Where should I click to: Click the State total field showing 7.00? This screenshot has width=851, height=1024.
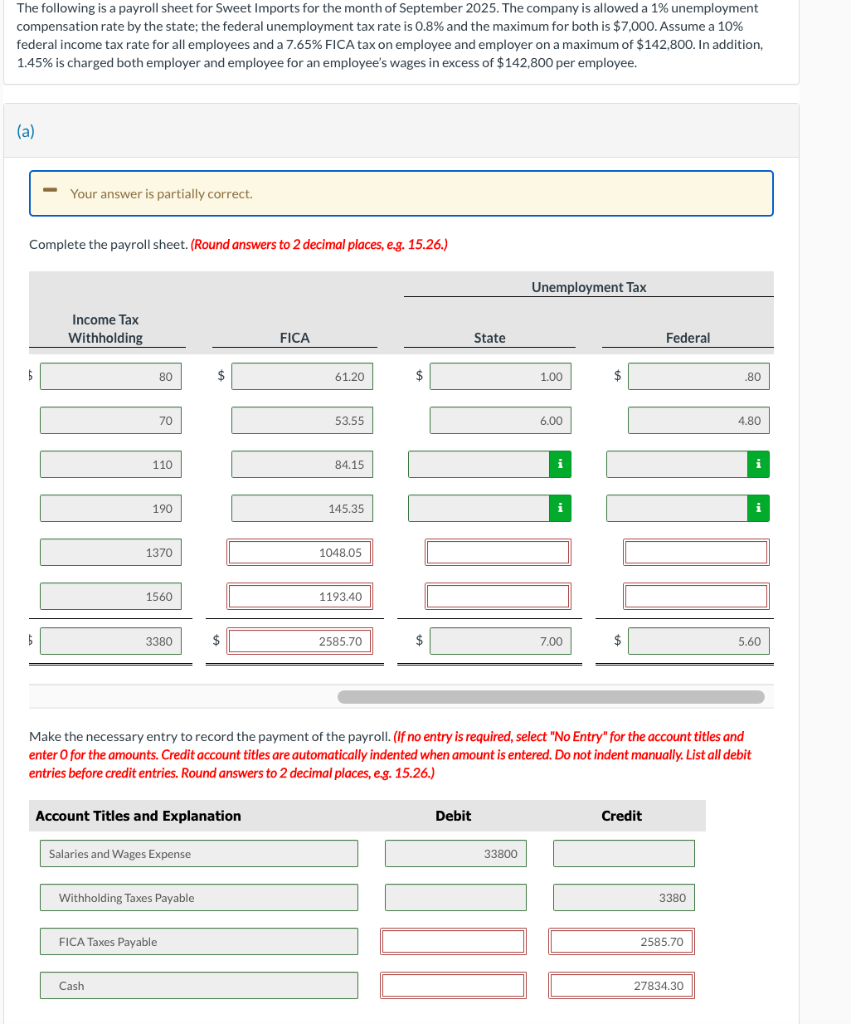coord(500,641)
